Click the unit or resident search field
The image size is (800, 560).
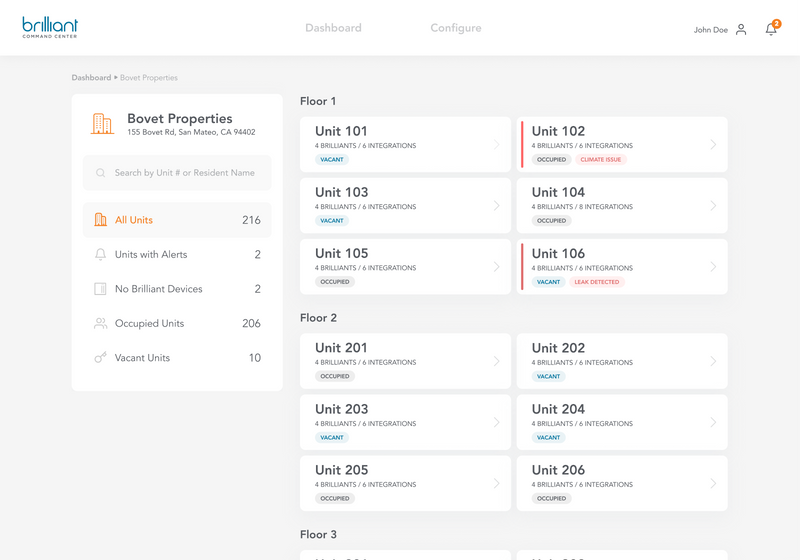[185, 173]
